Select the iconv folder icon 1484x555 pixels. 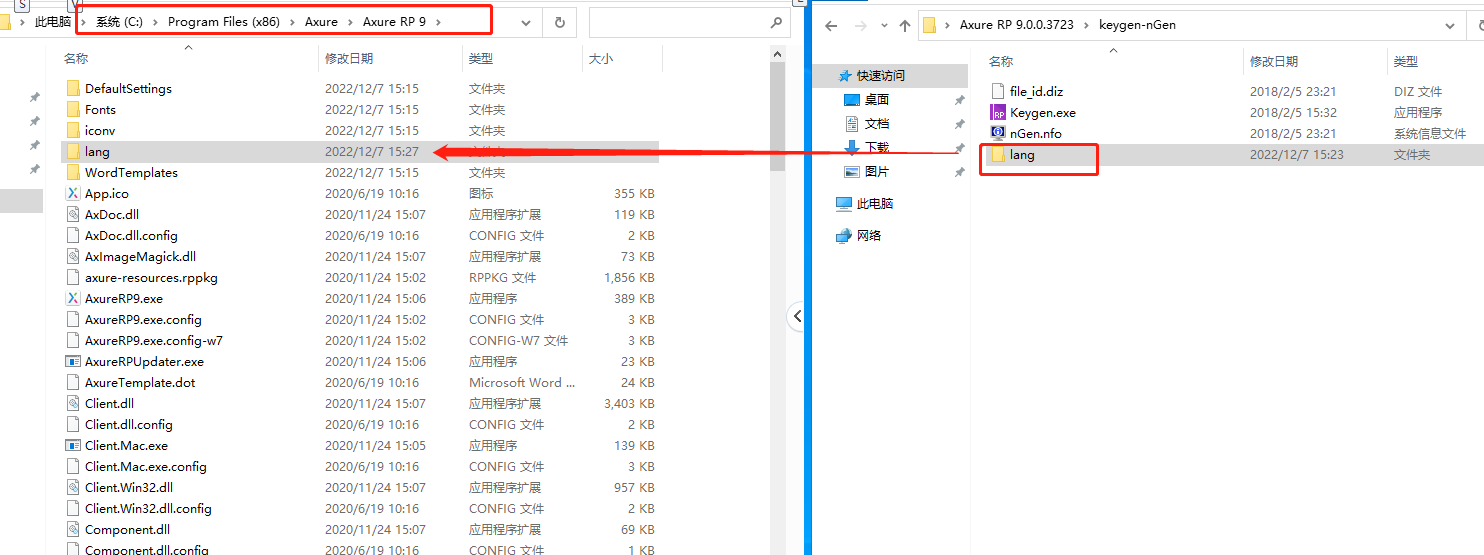pyautogui.click(x=73, y=130)
